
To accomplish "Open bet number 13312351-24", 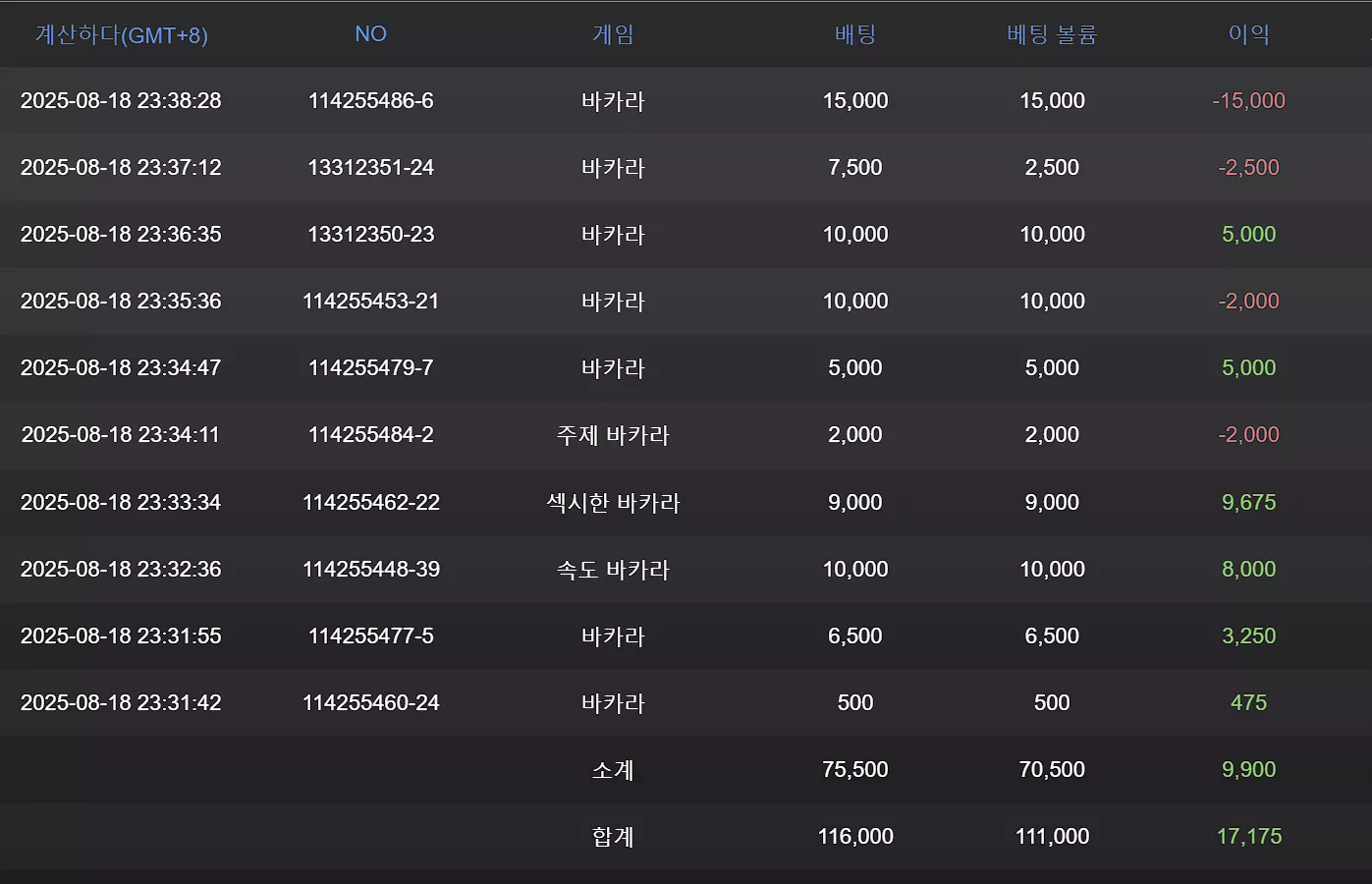I will [x=370, y=167].
